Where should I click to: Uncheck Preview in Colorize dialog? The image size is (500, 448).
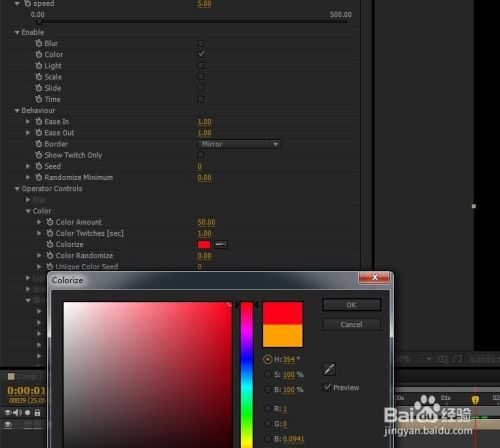327,387
